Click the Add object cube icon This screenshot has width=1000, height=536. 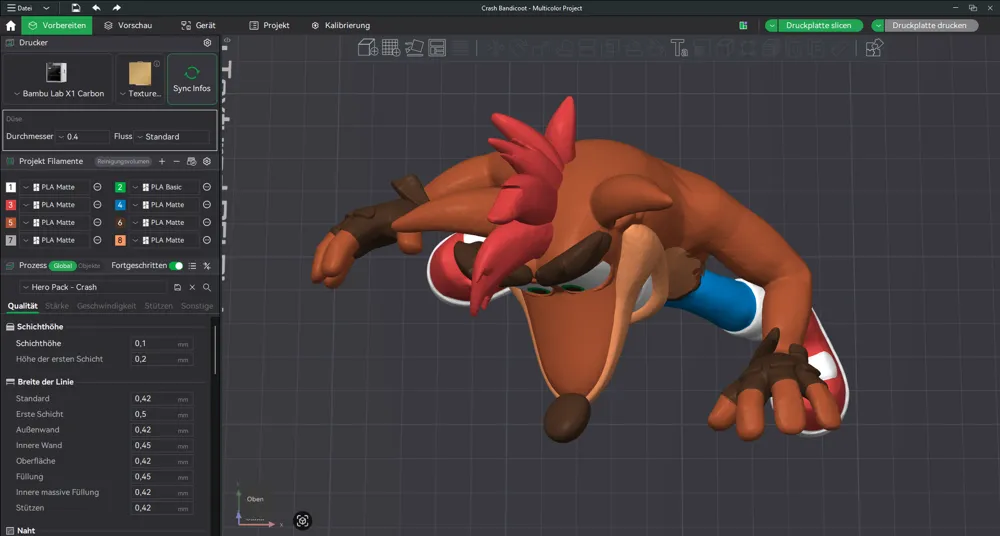pyautogui.click(x=368, y=48)
